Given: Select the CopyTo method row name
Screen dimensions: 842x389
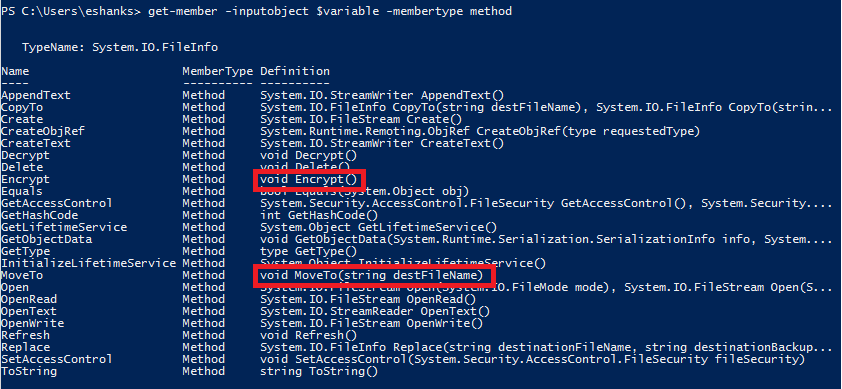Looking at the screenshot, I should tap(22, 107).
